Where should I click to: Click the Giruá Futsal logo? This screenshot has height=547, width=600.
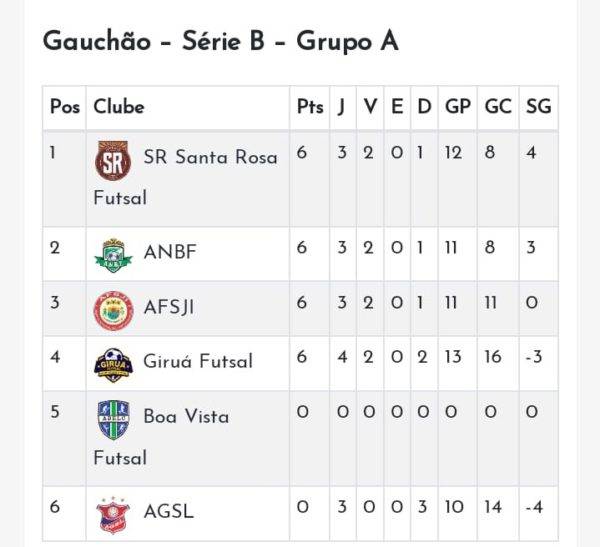[x=113, y=365]
